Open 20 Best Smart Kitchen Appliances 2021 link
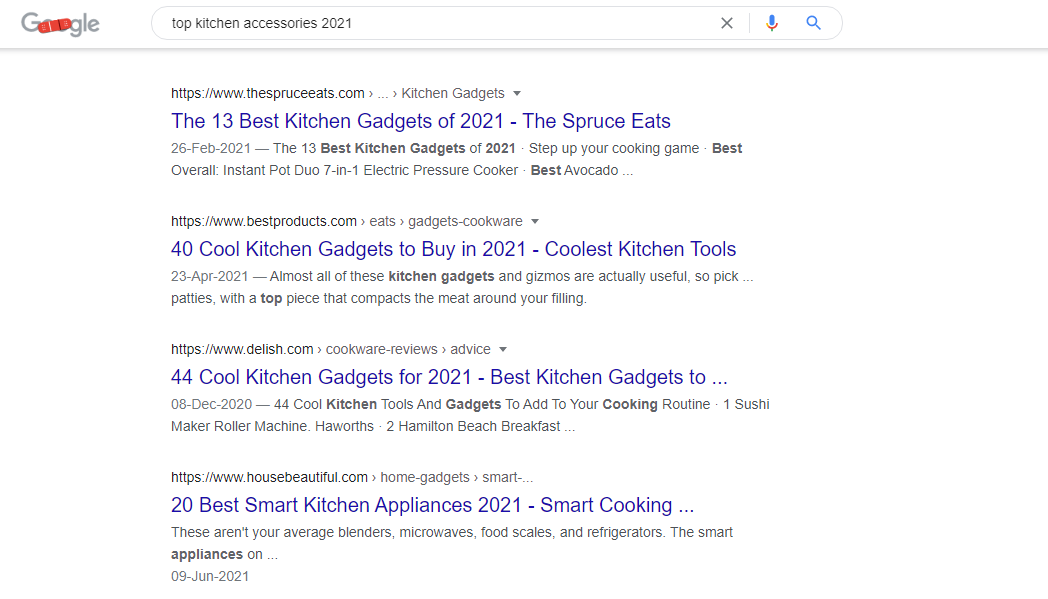This screenshot has width=1048, height=599. coord(432,505)
